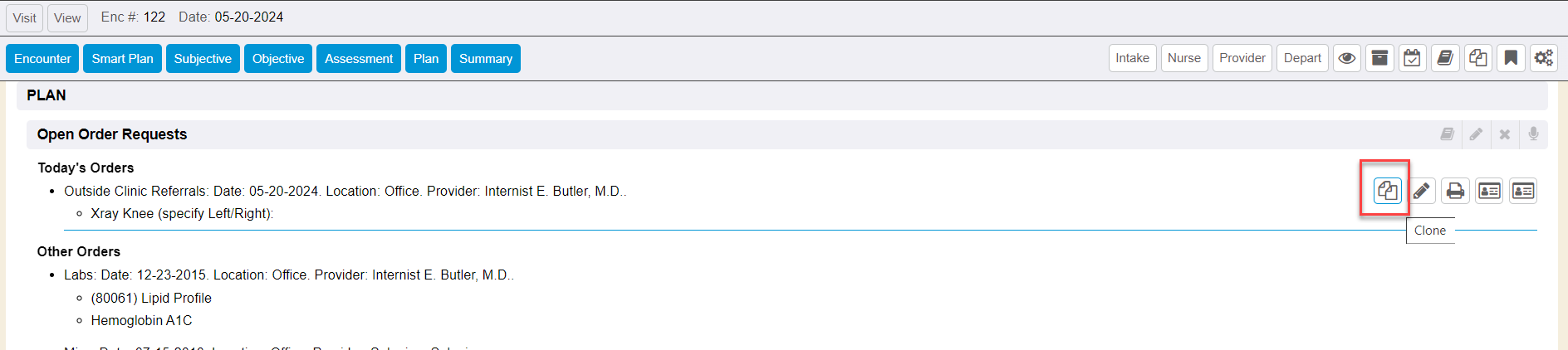Open the Visit menu

(24, 17)
